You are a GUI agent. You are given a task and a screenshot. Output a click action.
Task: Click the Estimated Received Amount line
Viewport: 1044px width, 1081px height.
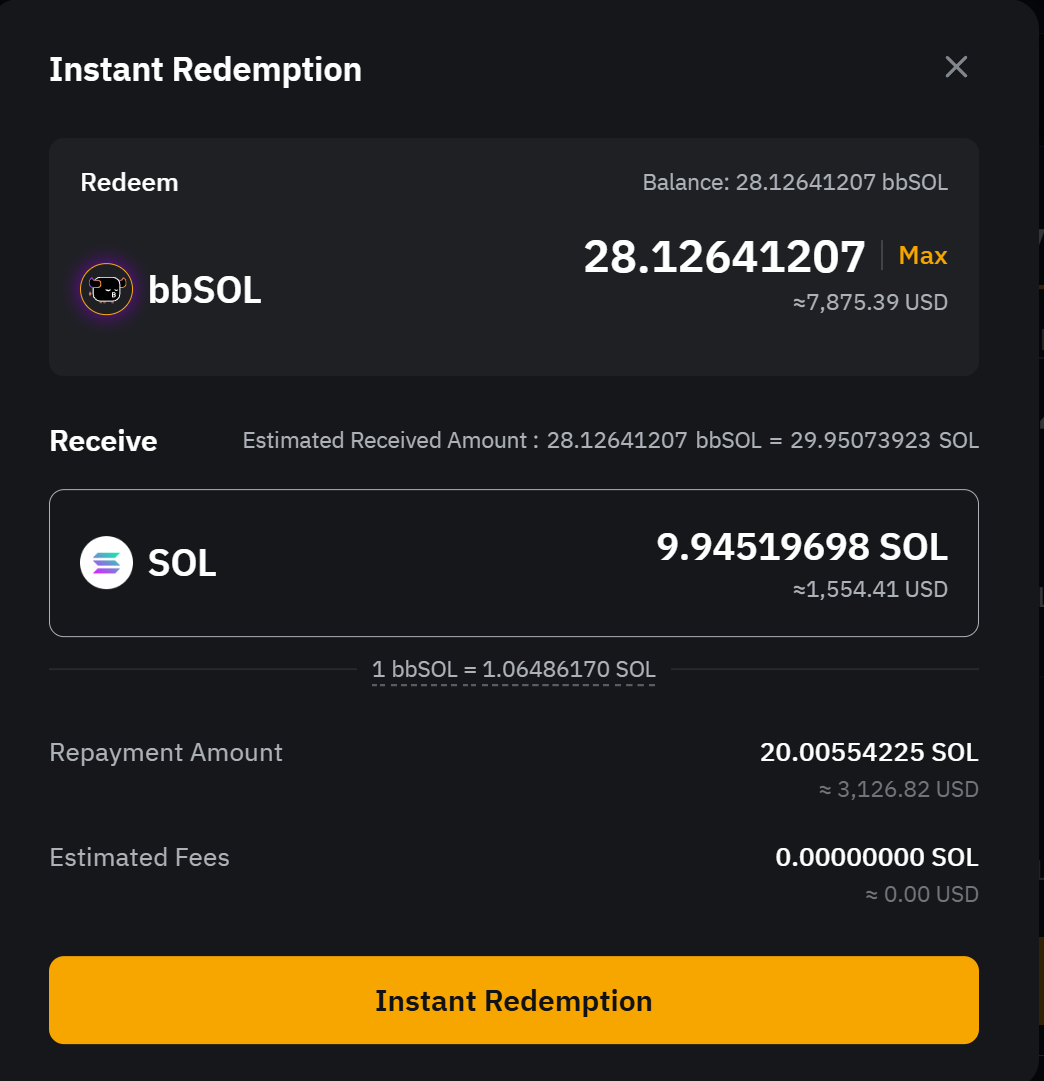coord(610,440)
